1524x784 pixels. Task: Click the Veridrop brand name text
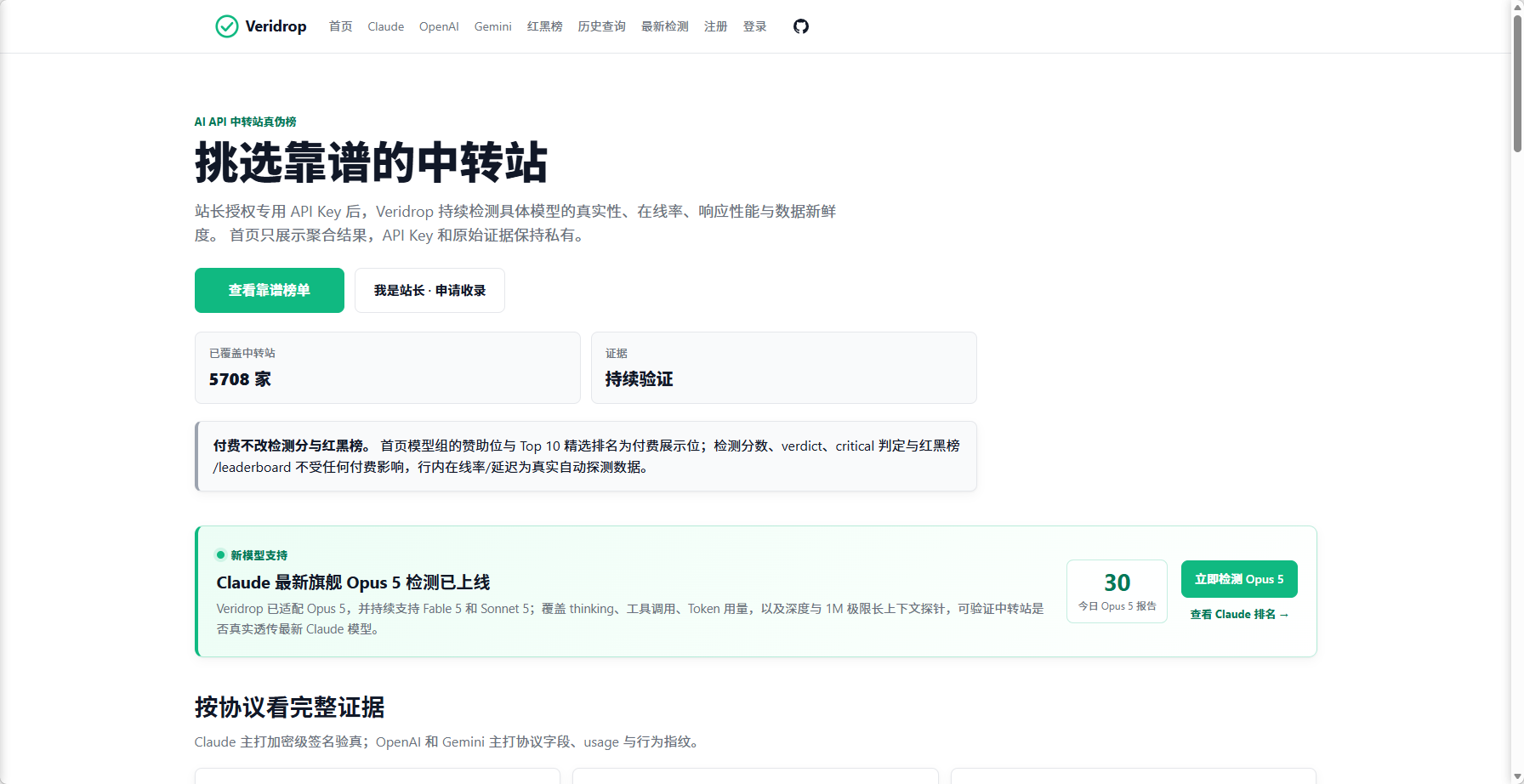coord(276,26)
